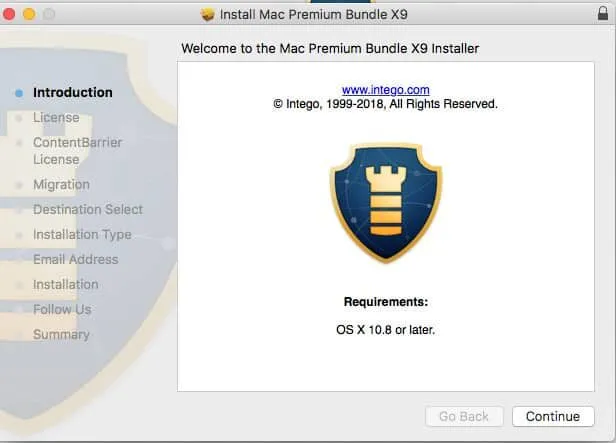The width and height of the screenshot is (616, 443).
Task: Click the installer package icon in title
Action: point(207,15)
